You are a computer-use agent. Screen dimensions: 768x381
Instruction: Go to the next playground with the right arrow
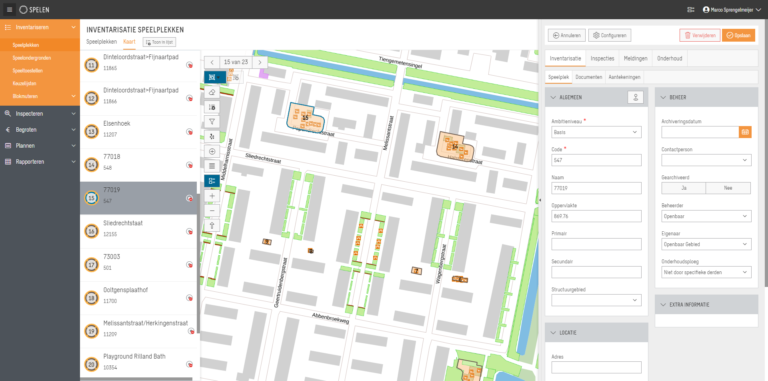coord(260,62)
